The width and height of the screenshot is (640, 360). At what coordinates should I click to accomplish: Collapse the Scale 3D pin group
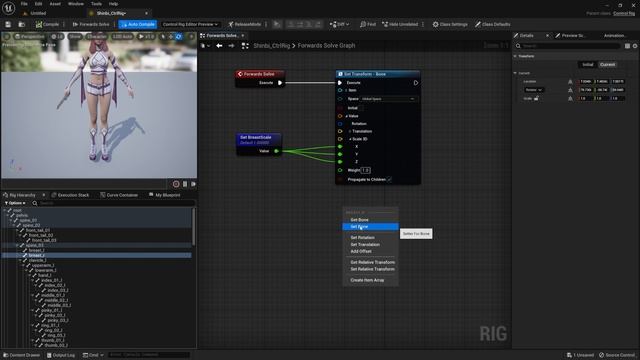[350, 139]
